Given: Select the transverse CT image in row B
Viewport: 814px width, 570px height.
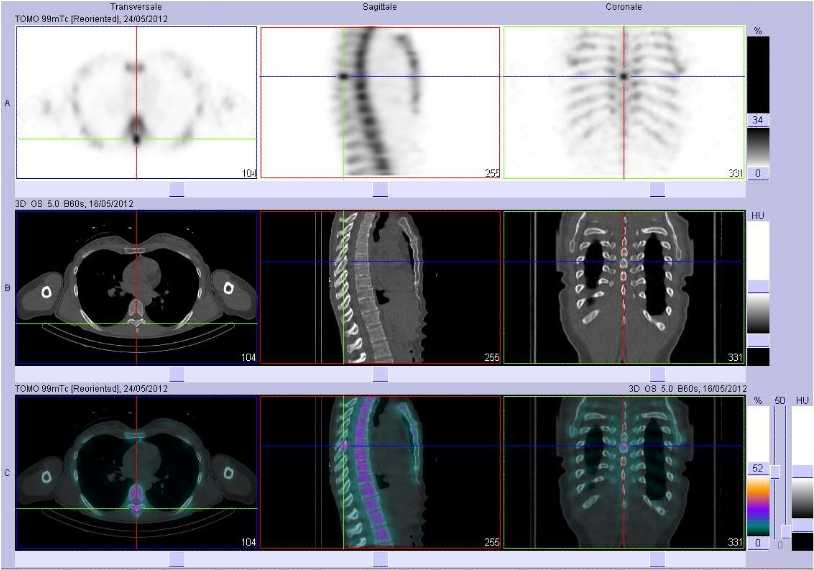Looking at the screenshot, I should [x=137, y=288].
